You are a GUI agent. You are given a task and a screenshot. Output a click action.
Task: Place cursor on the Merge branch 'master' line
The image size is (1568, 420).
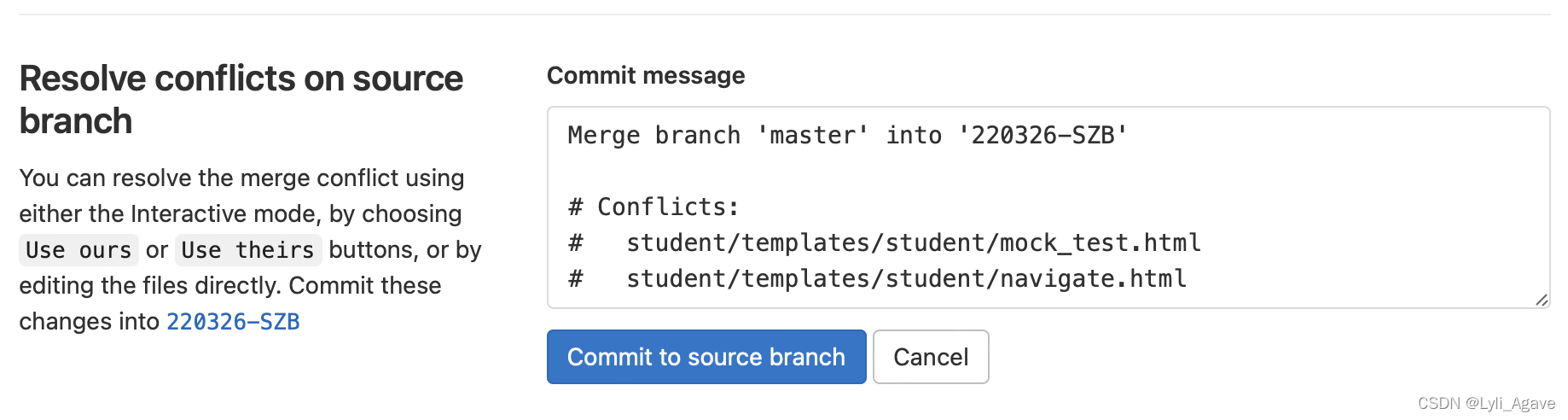pos(846,136)
